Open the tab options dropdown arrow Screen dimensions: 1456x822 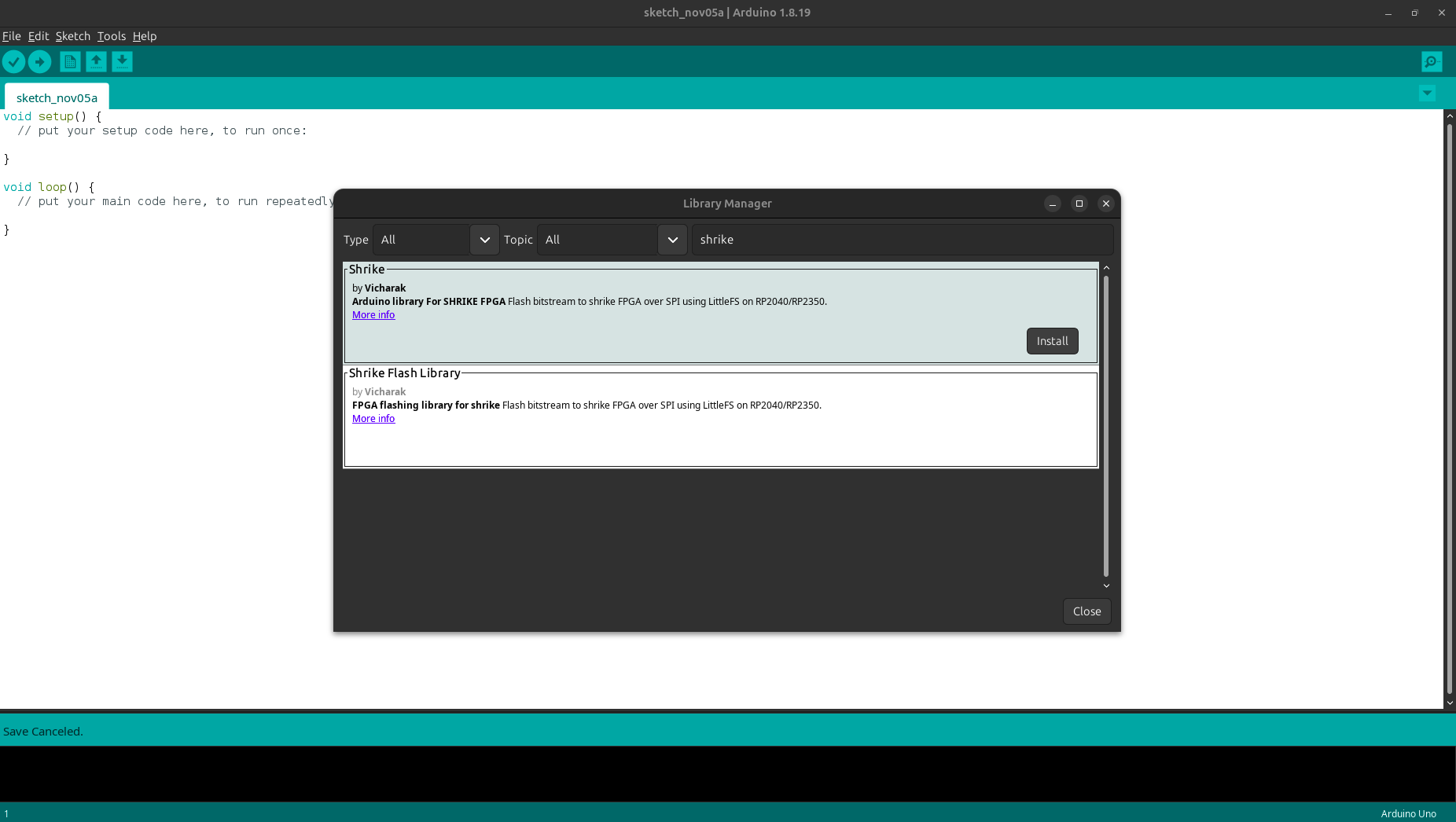click(1427, 94)
